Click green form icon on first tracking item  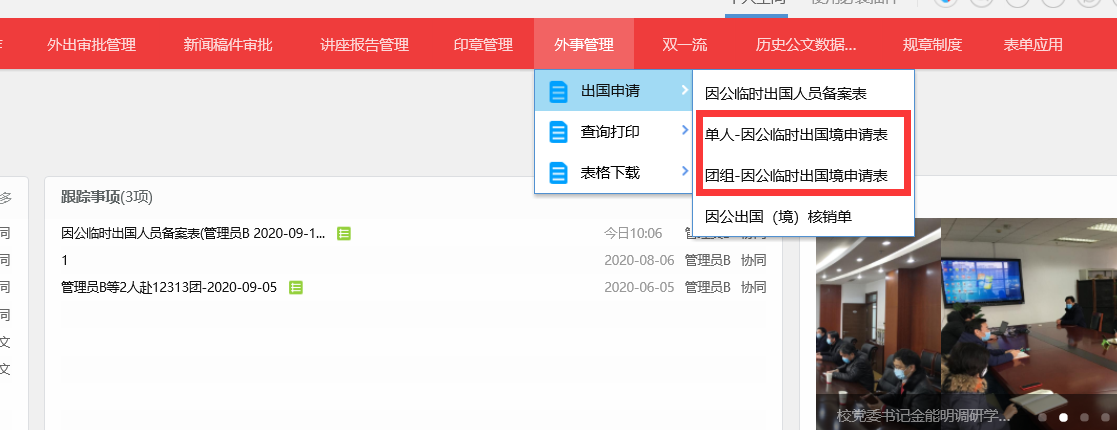coord(344,233)
